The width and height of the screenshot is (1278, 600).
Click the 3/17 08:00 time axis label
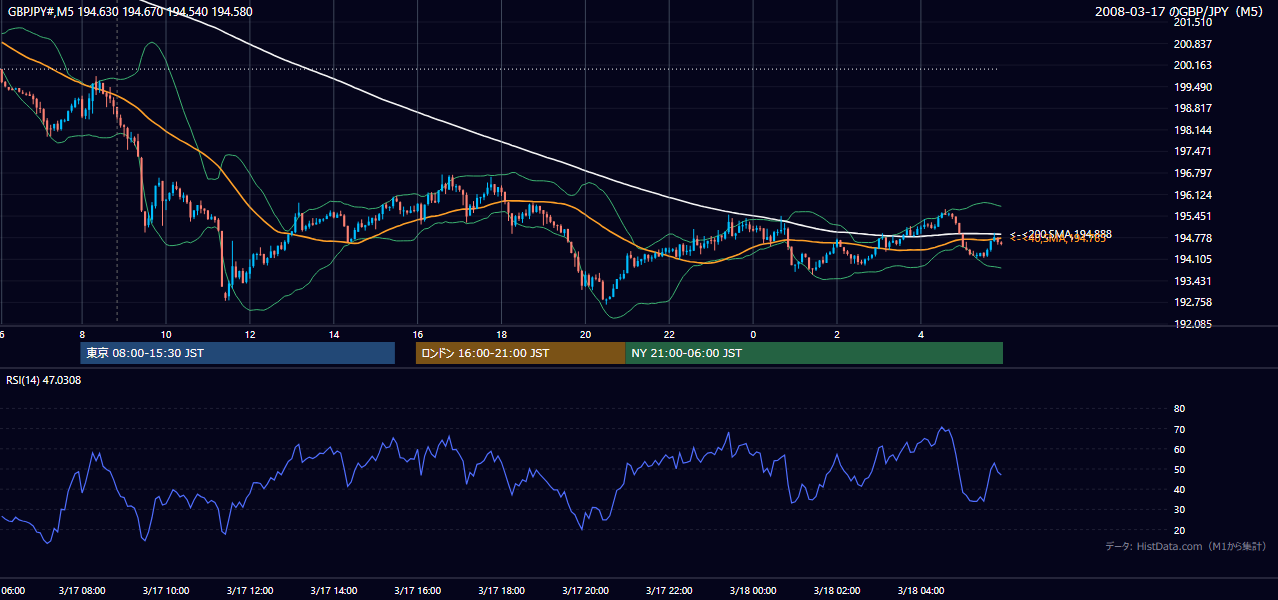click(x=82, y=590)
